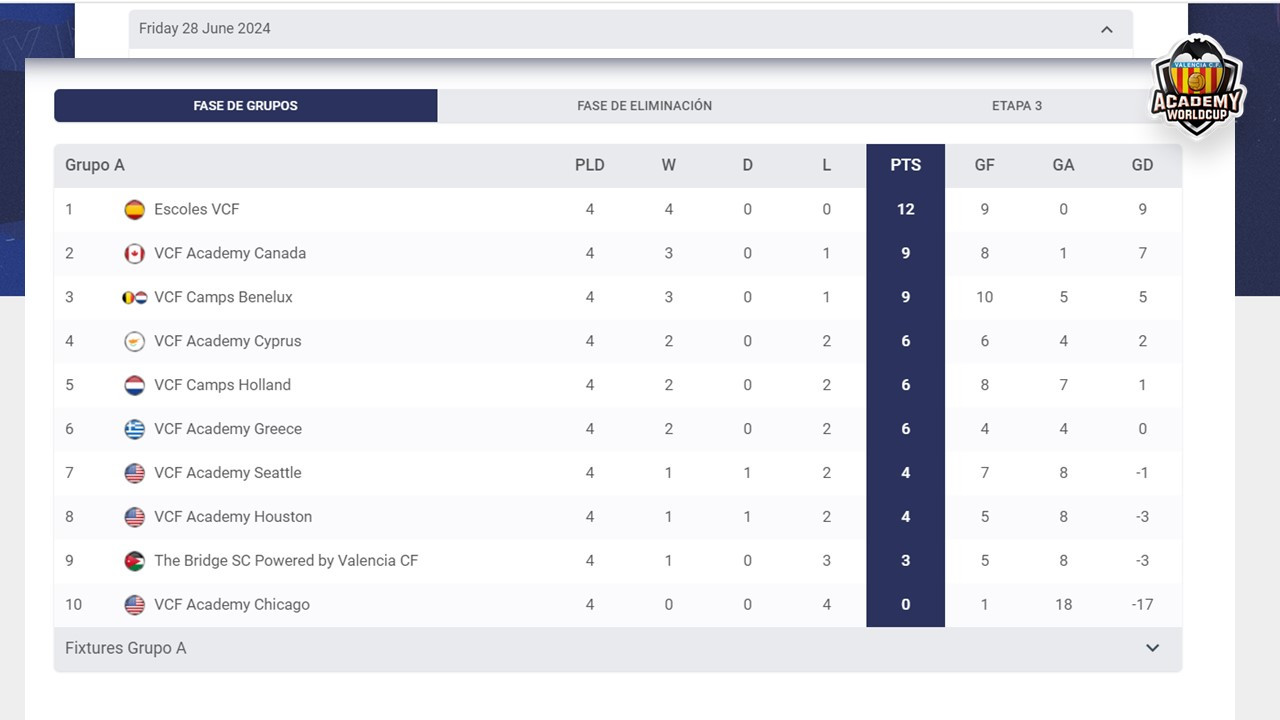Open the Etapa 3 tab

(x=1016, y=105)
